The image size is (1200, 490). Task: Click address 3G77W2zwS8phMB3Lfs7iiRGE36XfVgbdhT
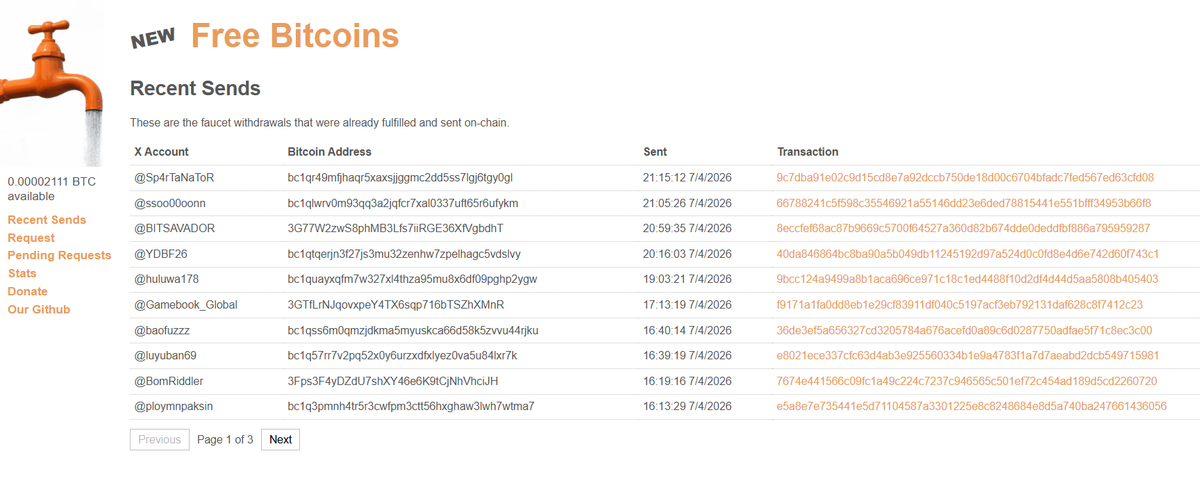(395, 229)
